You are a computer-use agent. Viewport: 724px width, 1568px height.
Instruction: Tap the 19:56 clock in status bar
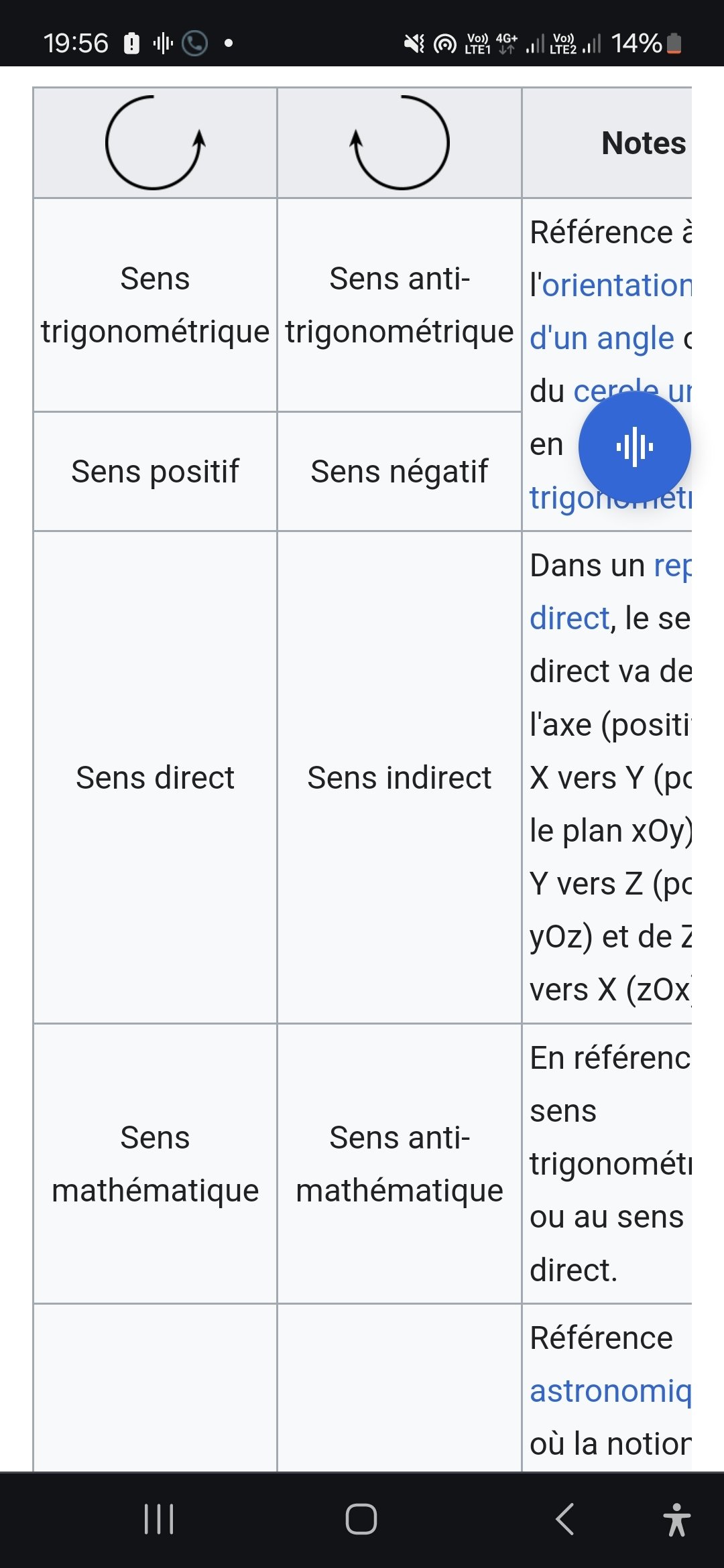tap(76, 44)
